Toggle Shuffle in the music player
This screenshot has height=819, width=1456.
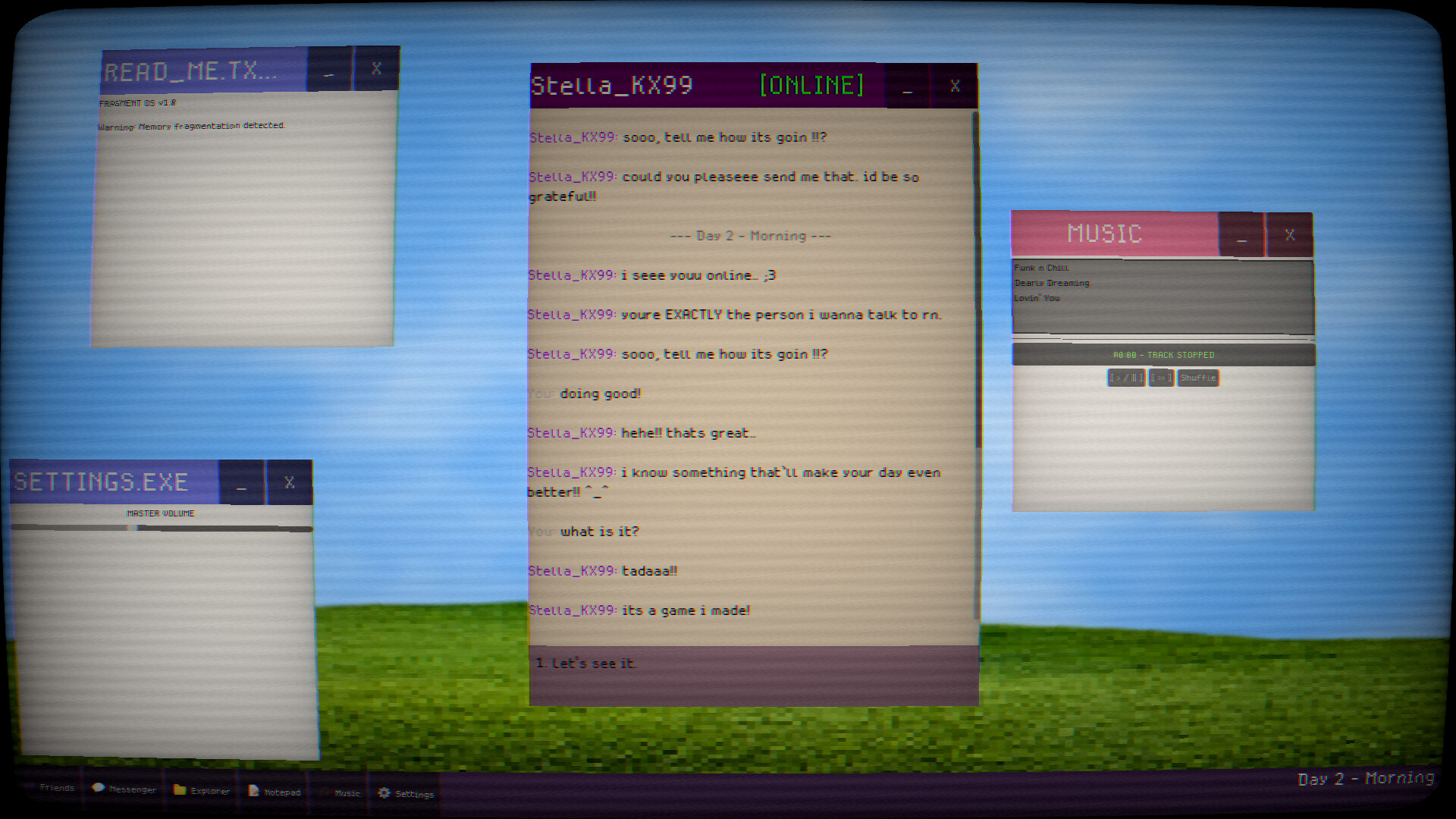pyautogui.click(x=1197, y=378)
